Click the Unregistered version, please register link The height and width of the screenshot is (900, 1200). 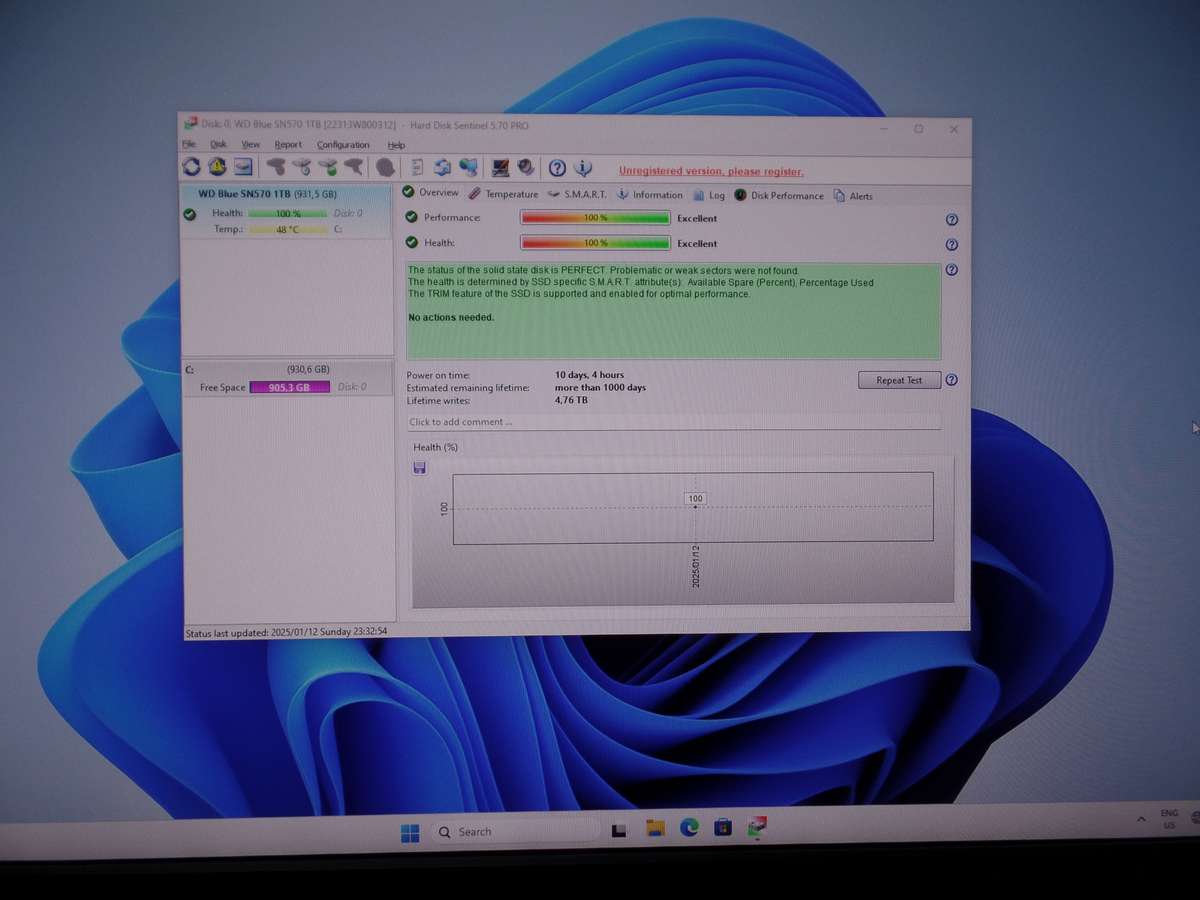(710, 171)
